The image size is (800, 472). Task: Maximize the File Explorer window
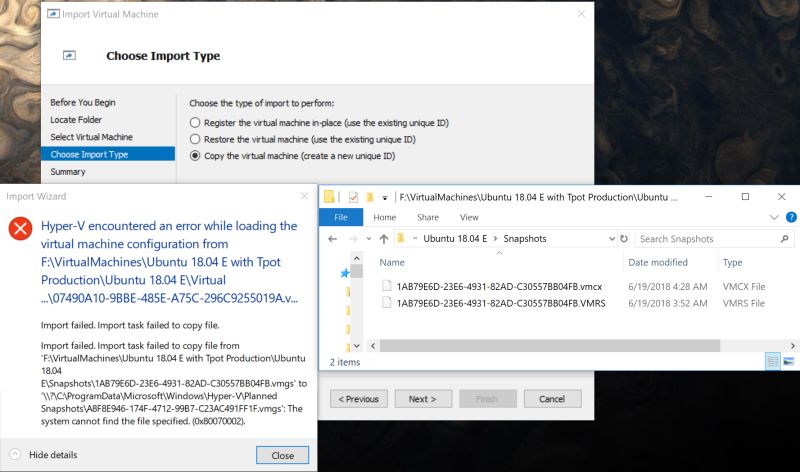click(x=745, y=196)
